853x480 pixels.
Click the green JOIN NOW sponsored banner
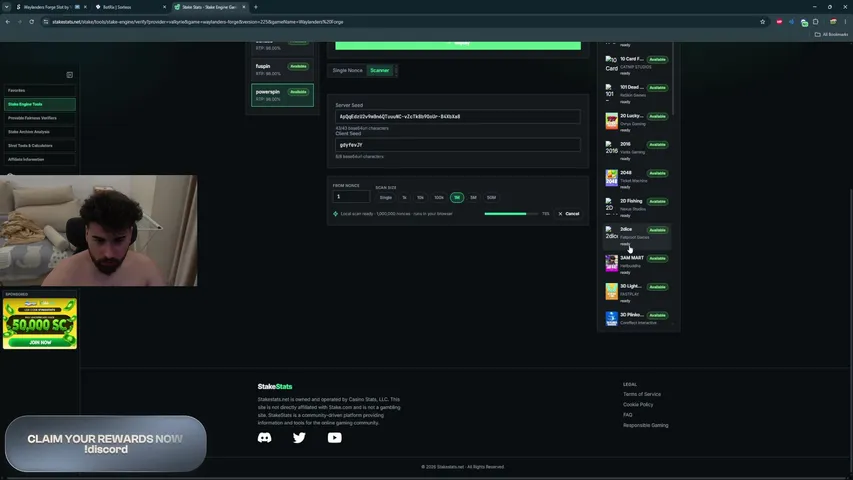click(x=40, y=323)
